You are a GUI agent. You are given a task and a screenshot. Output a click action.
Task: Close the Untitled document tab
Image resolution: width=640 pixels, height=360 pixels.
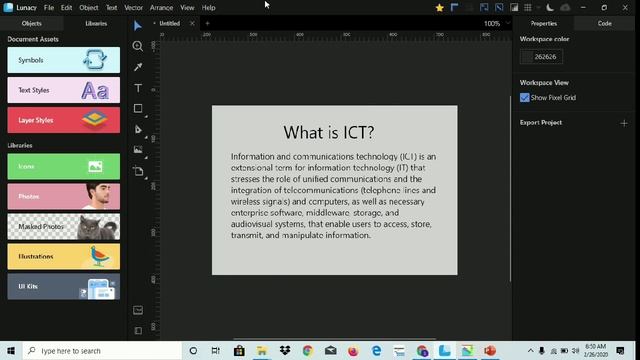pos(192,23)
